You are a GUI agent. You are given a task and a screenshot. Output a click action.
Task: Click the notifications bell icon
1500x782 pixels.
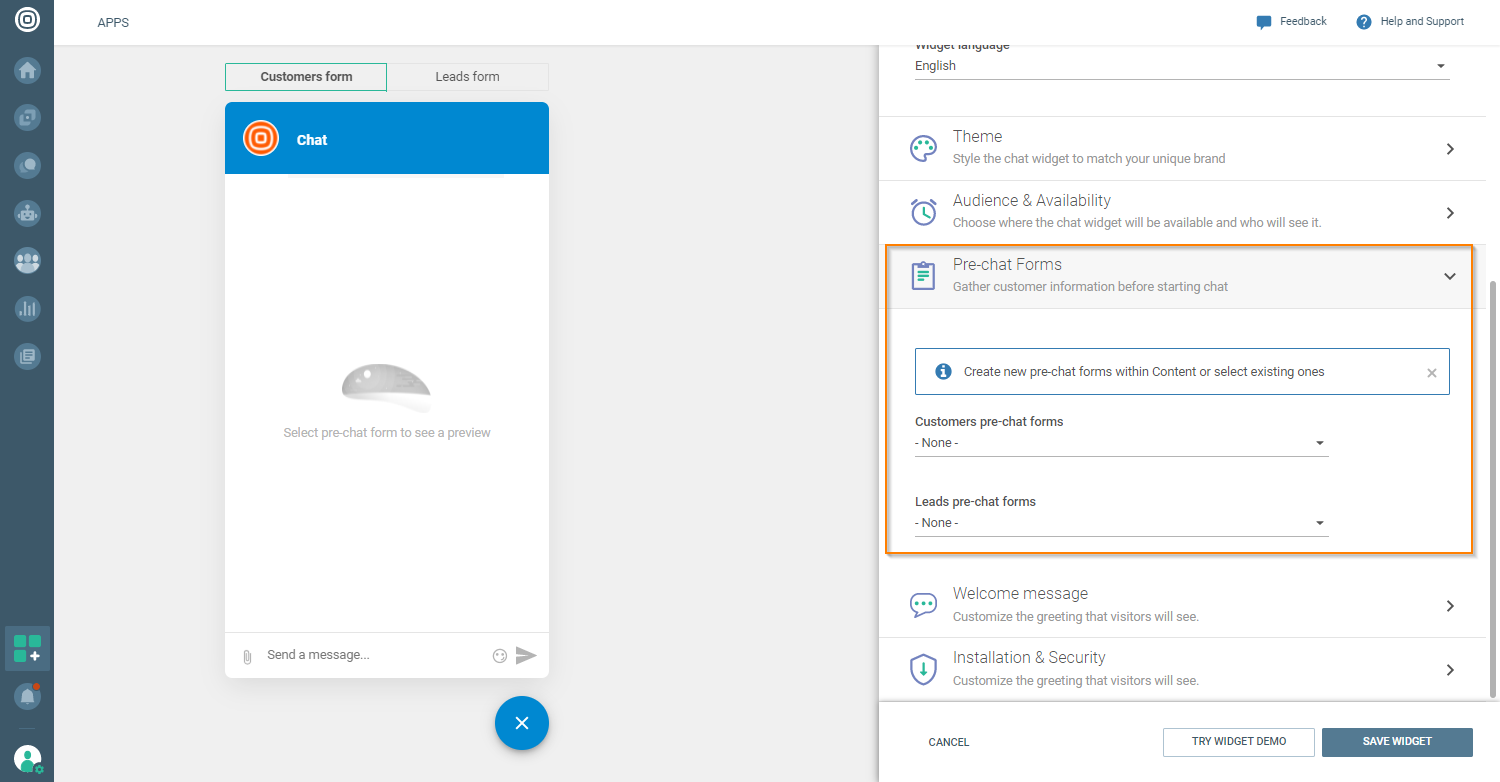point(27,696)
